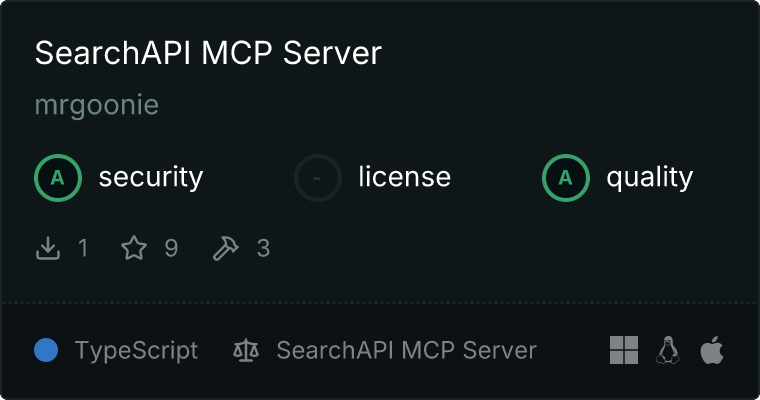Open the SearchAPI MCP Server title
760x400 pixels.
208,53
